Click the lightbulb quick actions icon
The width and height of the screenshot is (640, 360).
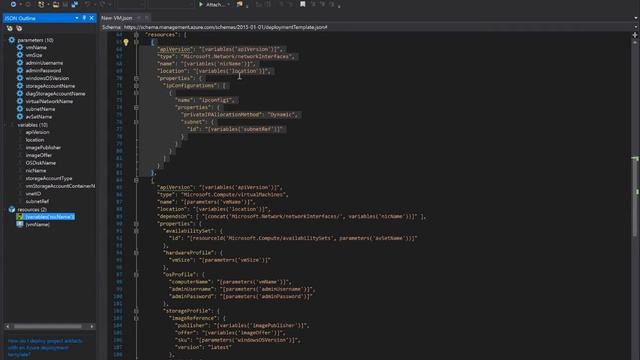tap(126, 42)
